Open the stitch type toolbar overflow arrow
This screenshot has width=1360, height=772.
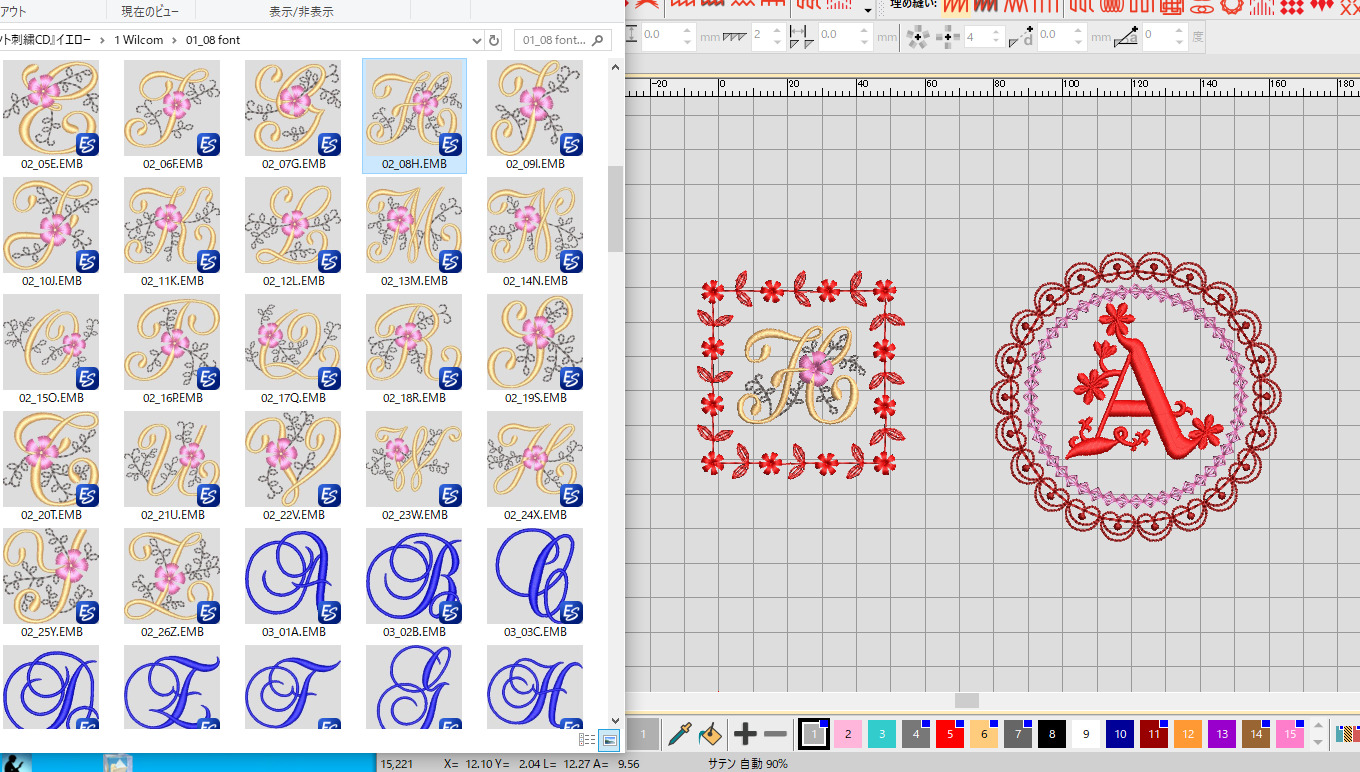[867, 10]
